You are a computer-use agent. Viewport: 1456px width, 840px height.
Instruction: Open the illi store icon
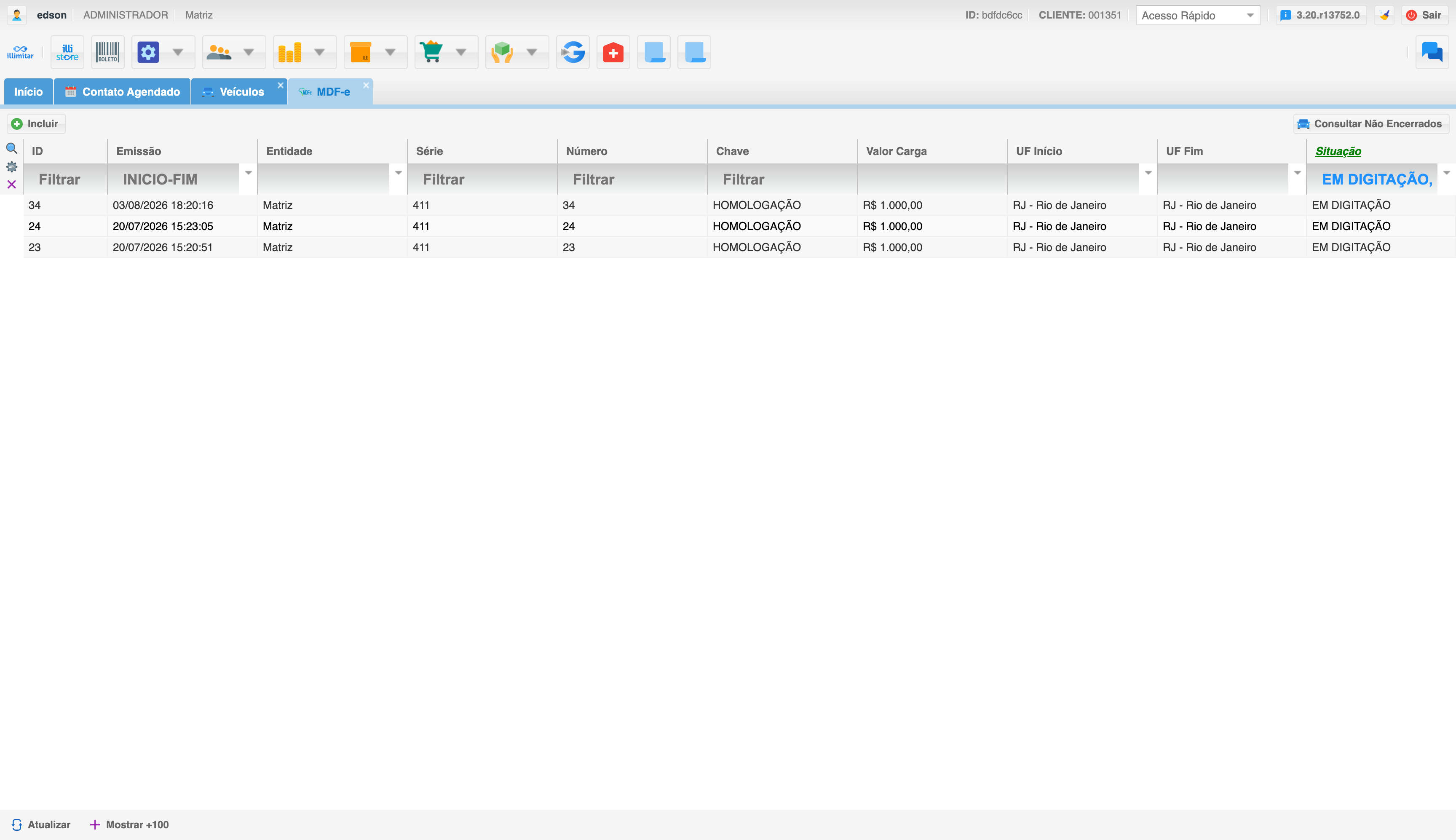[x=67, y=53]
